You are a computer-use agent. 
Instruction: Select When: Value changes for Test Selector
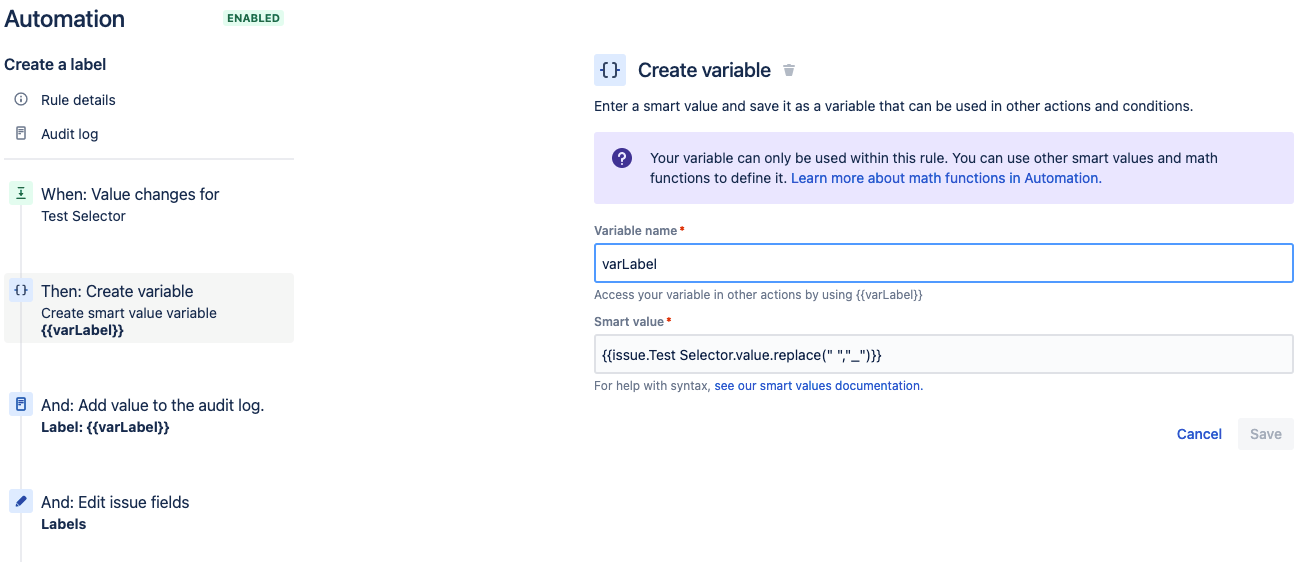[149, 204]
